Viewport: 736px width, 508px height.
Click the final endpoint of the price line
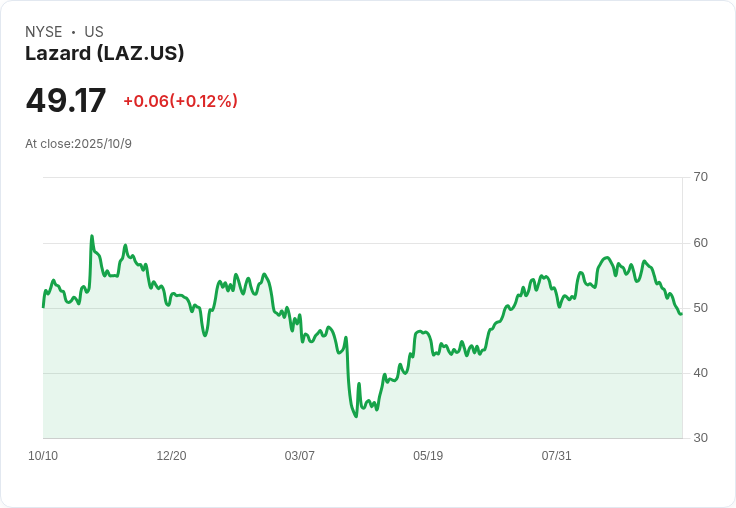coord(681,314)
